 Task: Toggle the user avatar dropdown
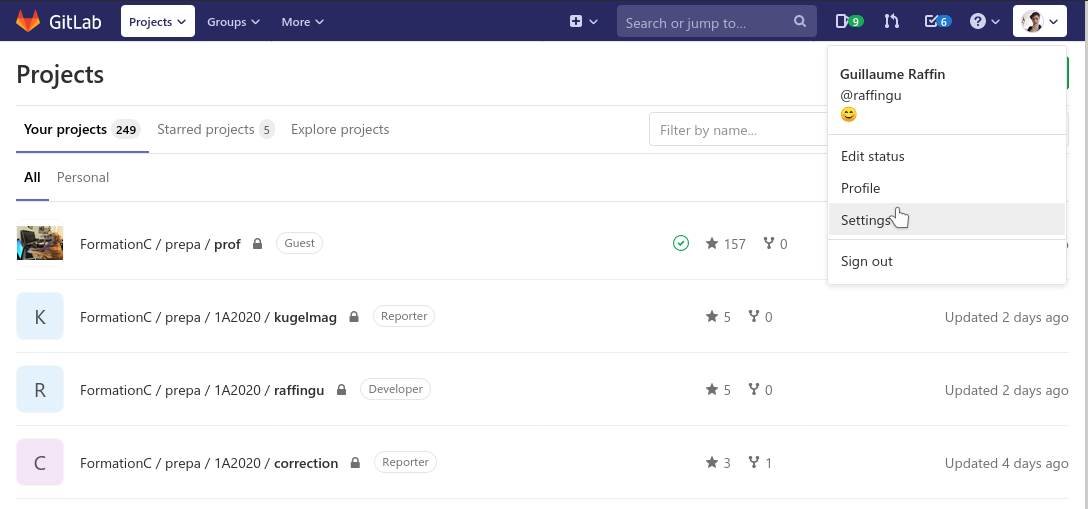[1039, 21]
